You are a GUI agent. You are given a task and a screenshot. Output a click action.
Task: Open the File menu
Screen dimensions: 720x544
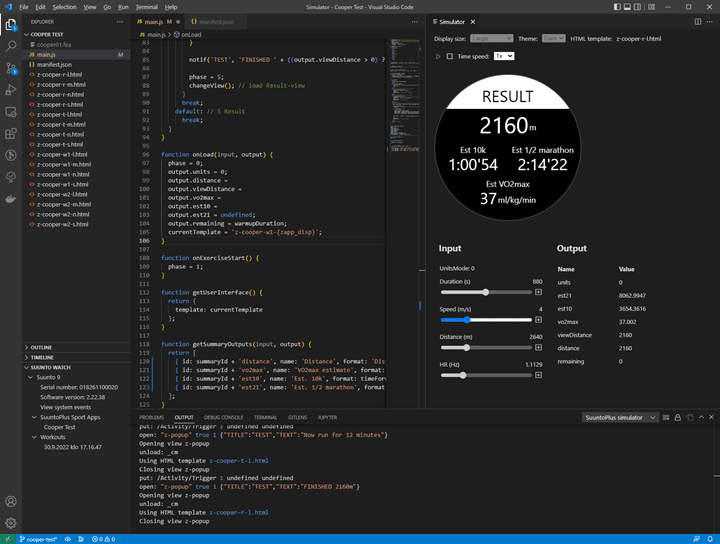point(24,7)
